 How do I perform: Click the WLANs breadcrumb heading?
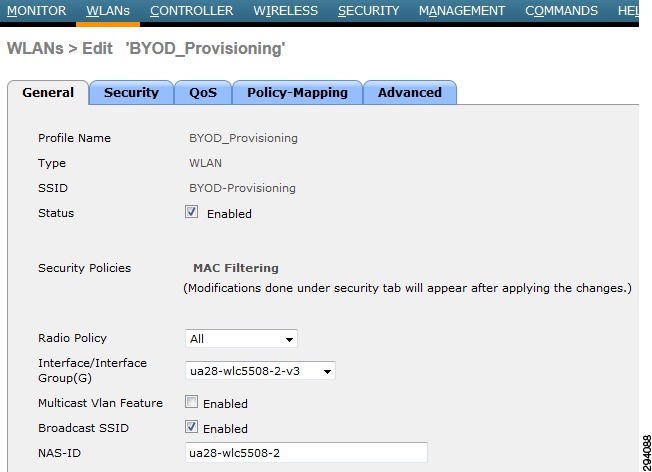coord(35,48)
